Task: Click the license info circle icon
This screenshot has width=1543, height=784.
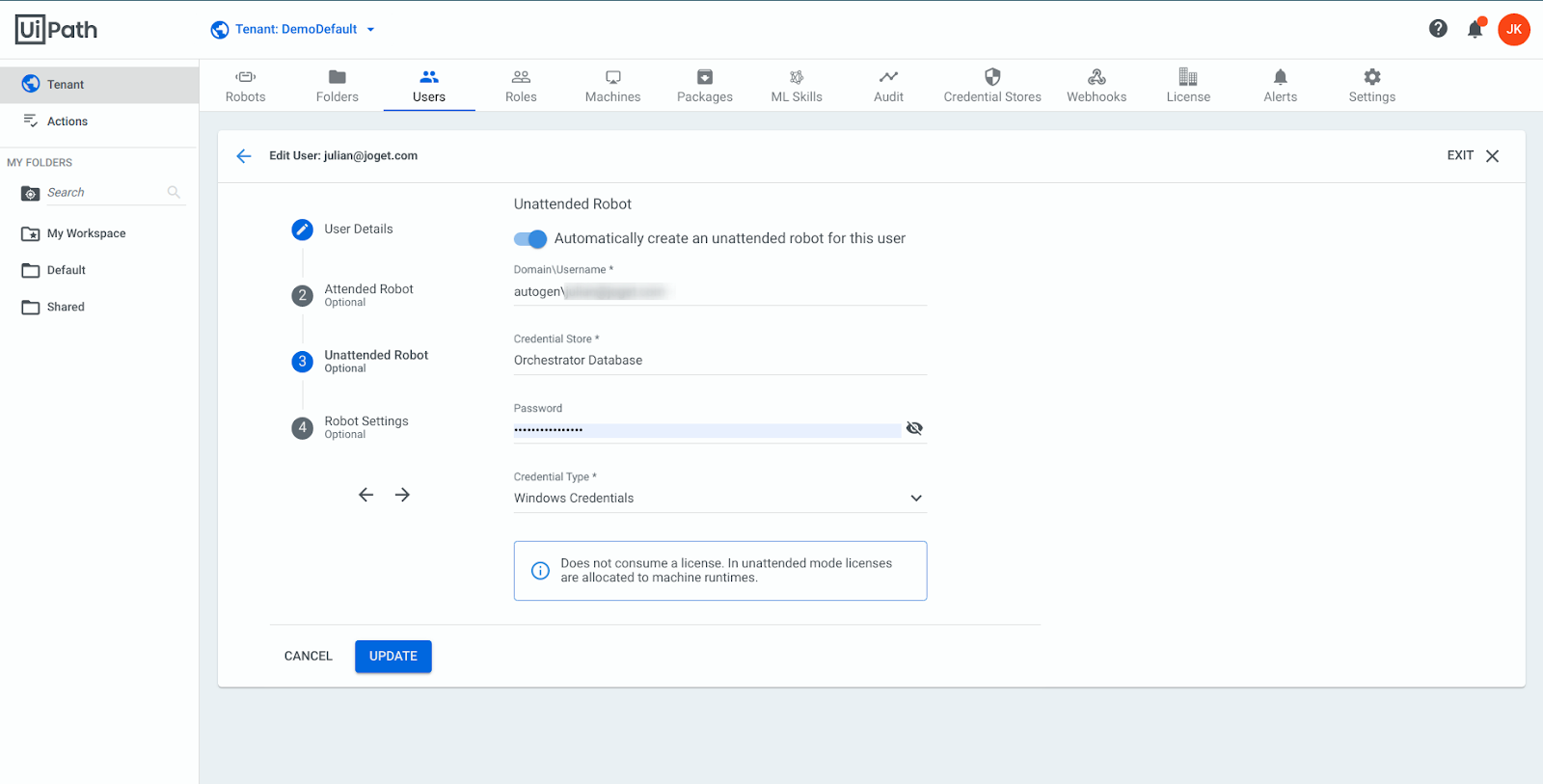Action: pyautogui.click(x=541, y=571)
